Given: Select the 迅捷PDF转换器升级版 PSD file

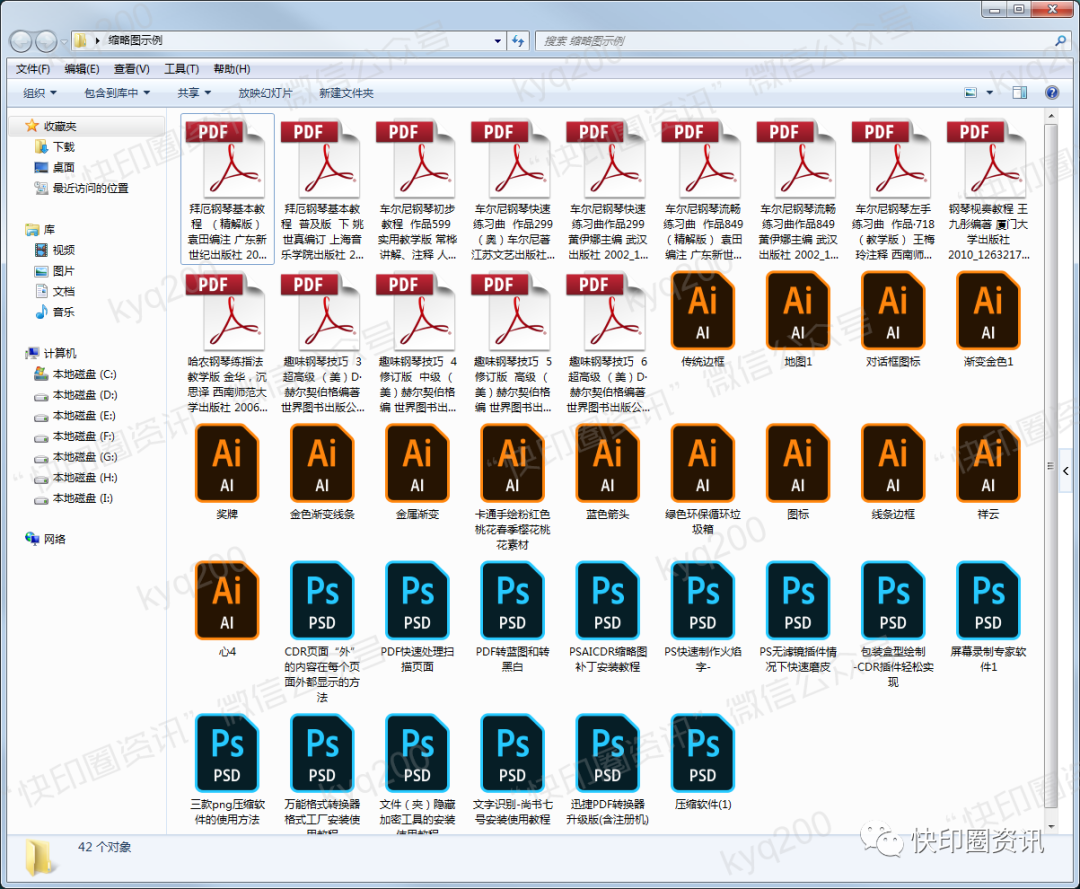Looking at the screenshot, I should tap(608, 770).
